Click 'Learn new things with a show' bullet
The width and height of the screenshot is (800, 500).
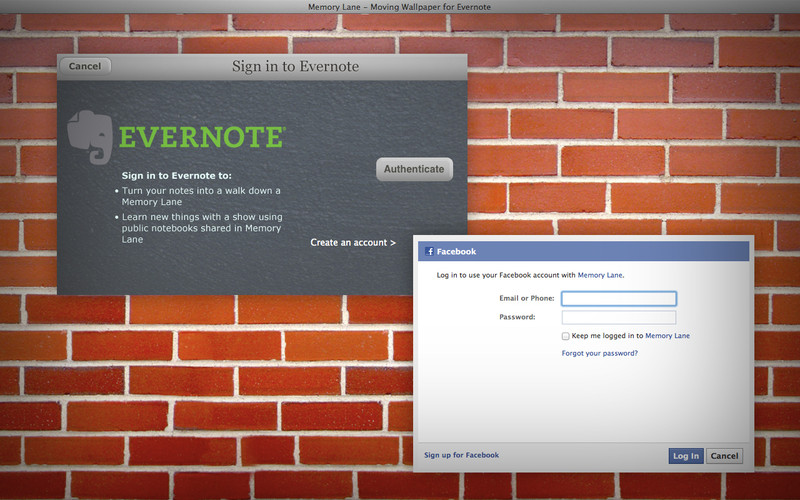click(202, 228)
